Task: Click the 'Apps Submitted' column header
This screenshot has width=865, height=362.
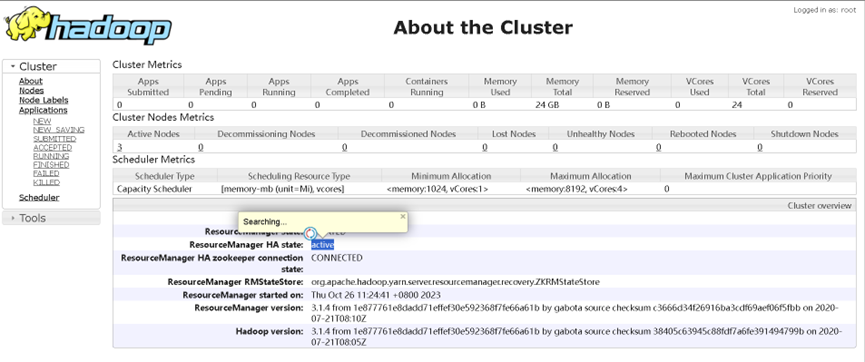Action: point(148,87)
